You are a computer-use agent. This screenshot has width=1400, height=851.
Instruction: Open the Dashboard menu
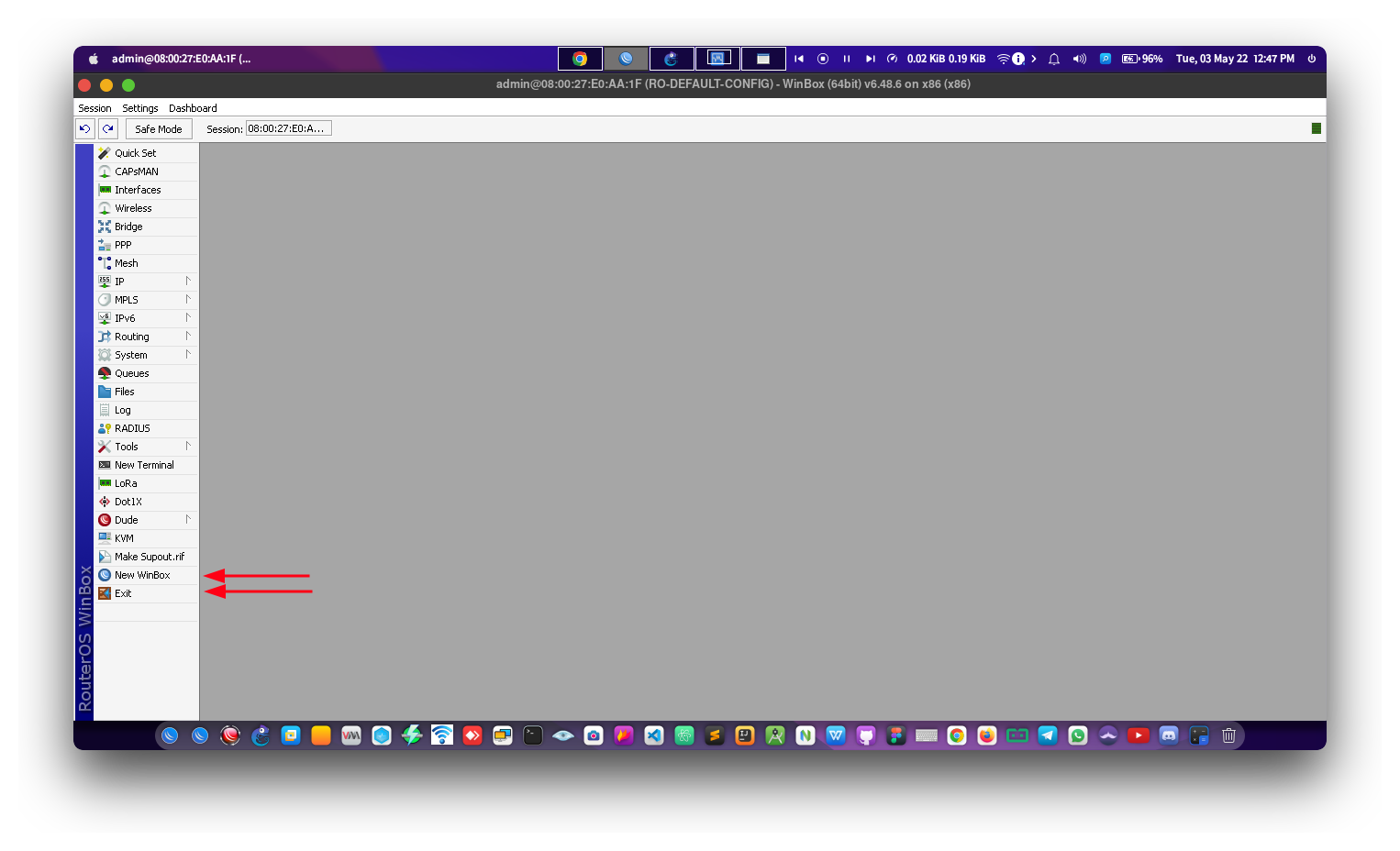pos(193,108)
